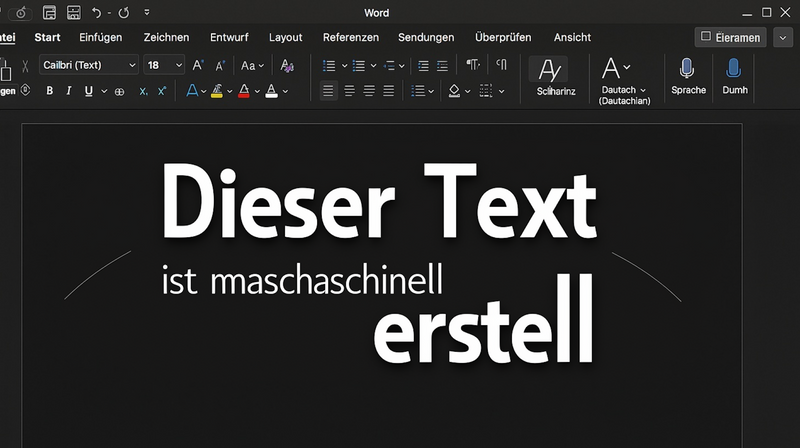Toggle italic formatting with the I icon
The image size is (800, 448).
pyautogui.click(x=69, y=91)
